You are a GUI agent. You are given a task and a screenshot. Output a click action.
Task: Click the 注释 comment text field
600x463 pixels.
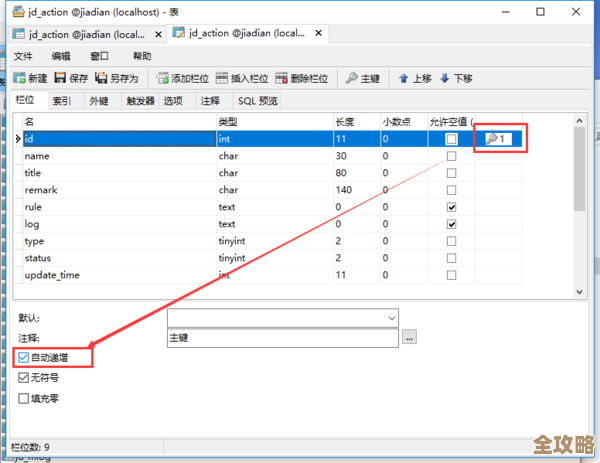282,338
